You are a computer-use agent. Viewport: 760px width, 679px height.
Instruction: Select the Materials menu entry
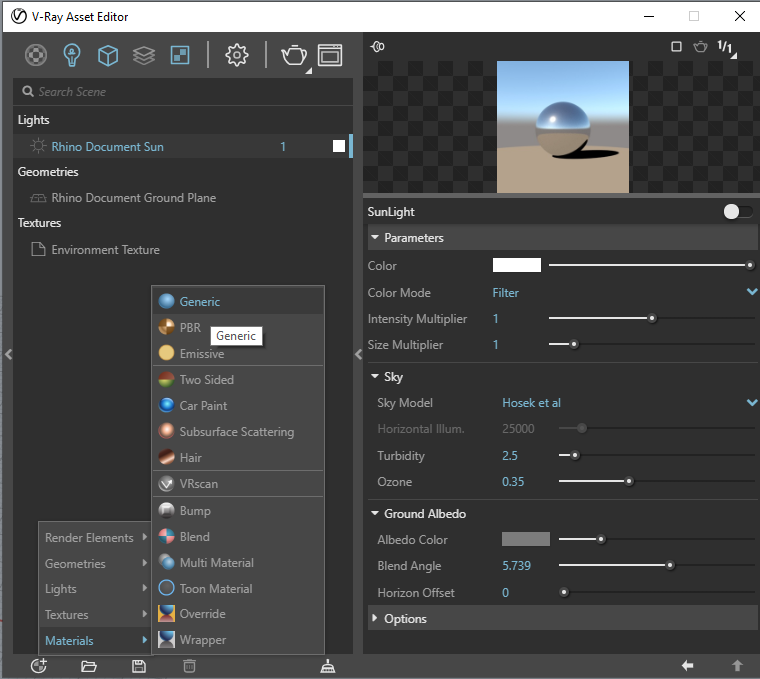(95, 640)
